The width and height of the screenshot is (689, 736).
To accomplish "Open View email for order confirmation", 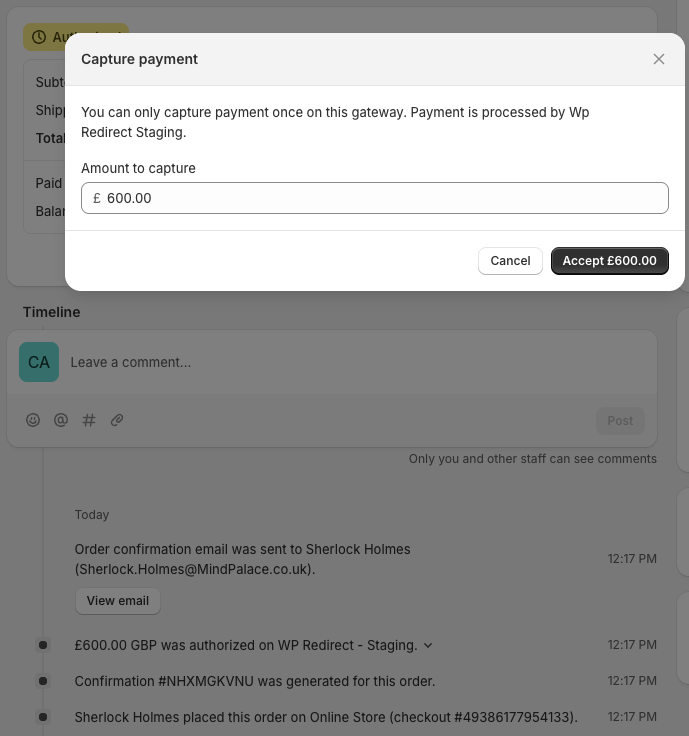I will coord(118,601).
